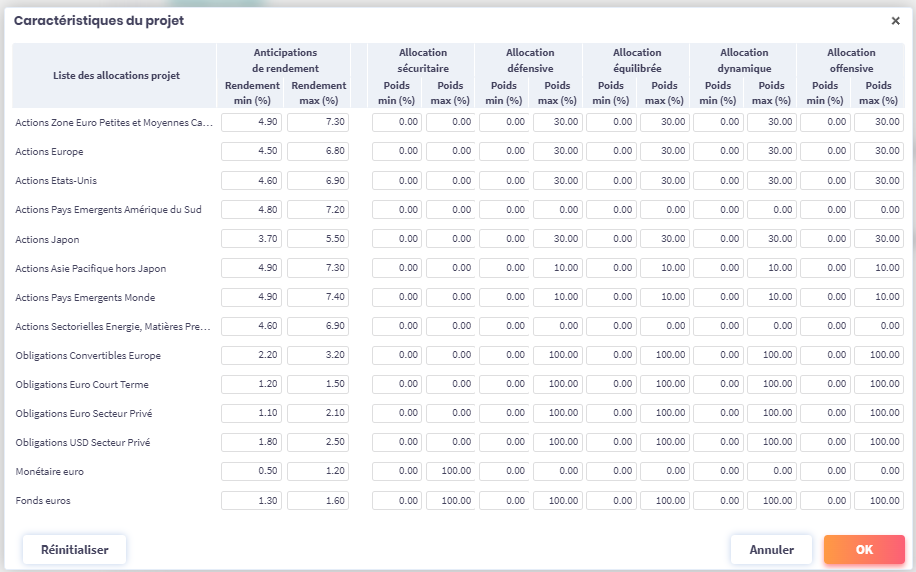Close the Caractéristiques du projet dialog
Viewport: 916px width, 572px height.
click(x=895, y=21)
